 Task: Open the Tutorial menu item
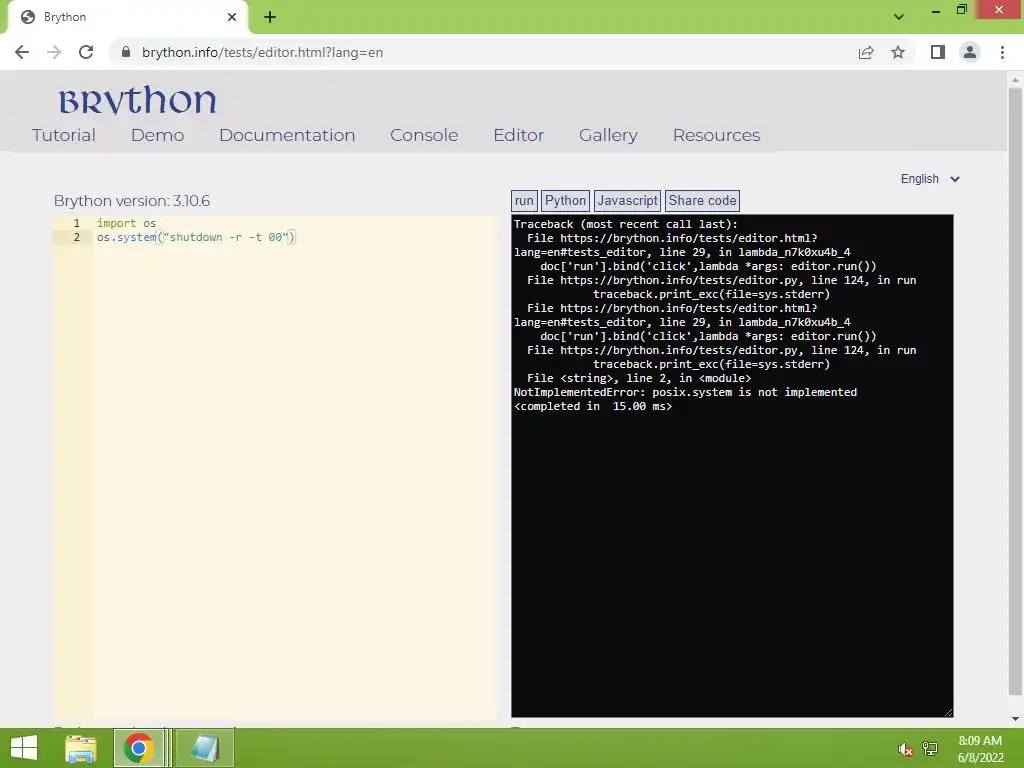[63, 135]
